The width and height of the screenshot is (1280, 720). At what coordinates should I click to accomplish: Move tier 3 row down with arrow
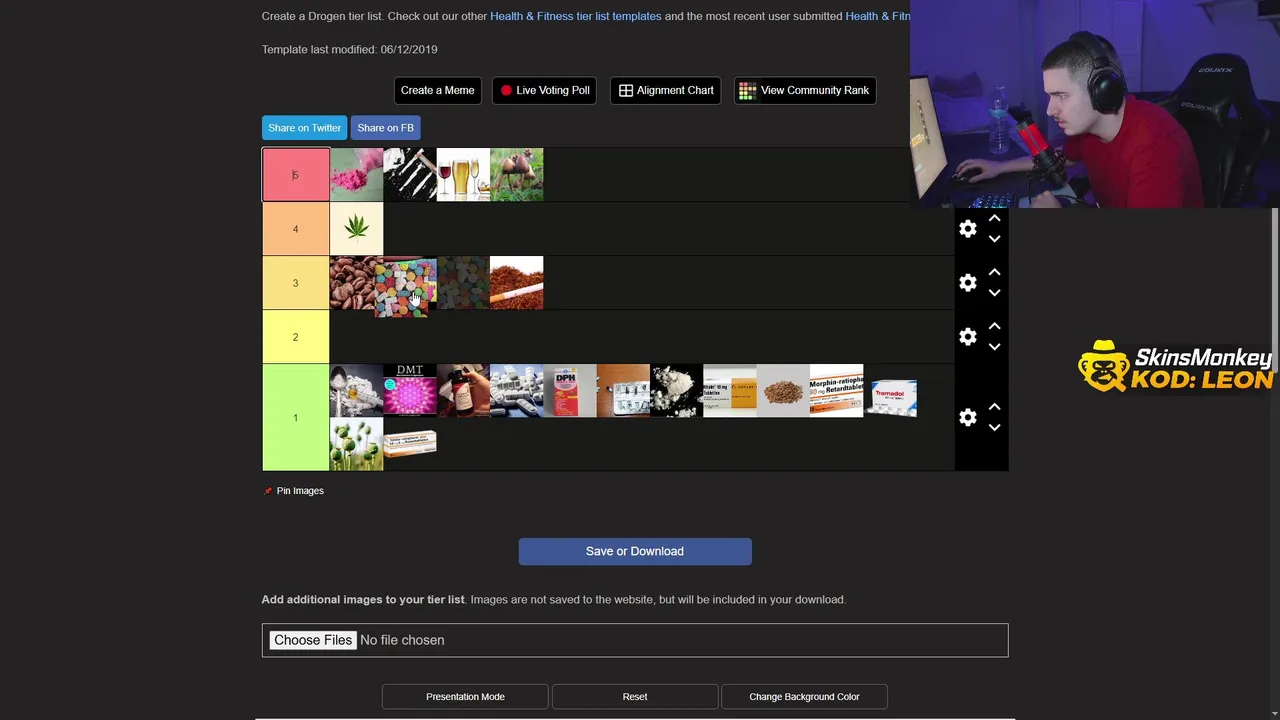(994, 293)
